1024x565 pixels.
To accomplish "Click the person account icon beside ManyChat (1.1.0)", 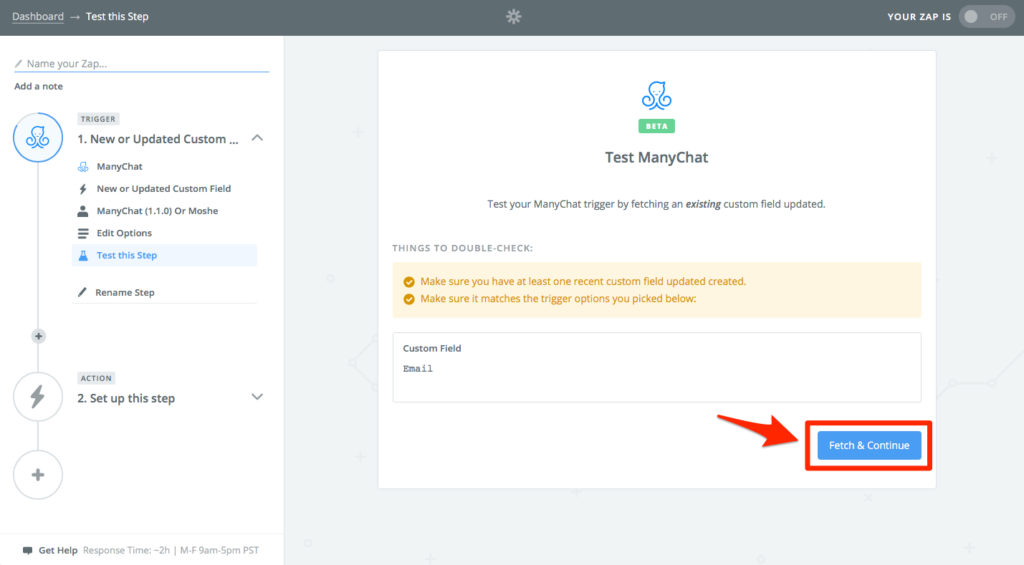I will (x=83, y=211).
